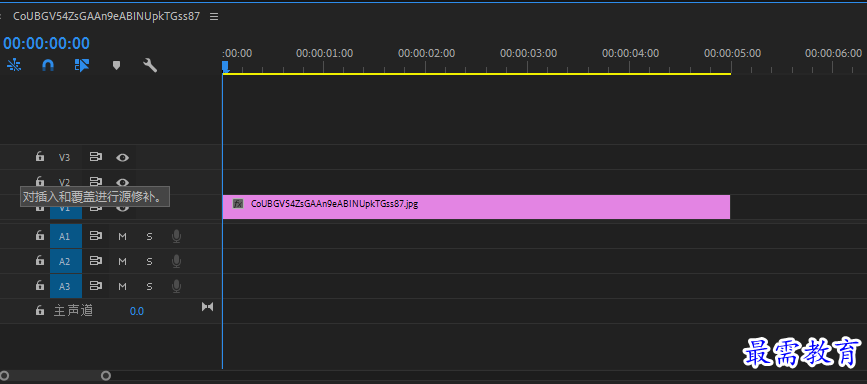Toggle sync lock for track A3

point(96,286)
